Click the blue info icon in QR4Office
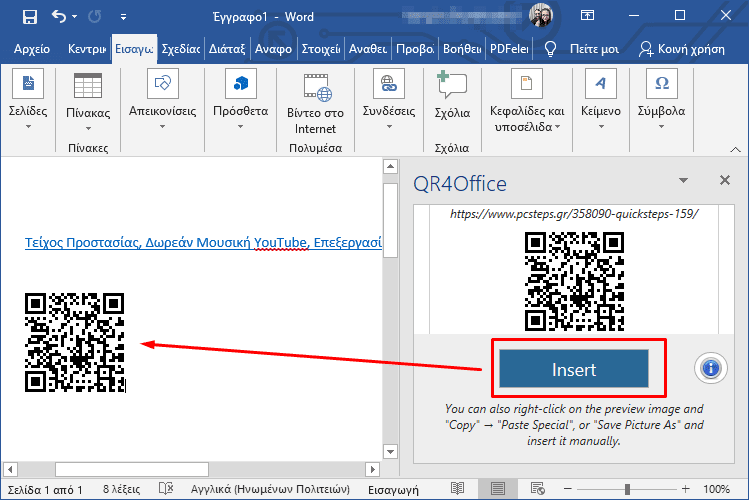This screenshot has height=500, width=749. point(710,369)
